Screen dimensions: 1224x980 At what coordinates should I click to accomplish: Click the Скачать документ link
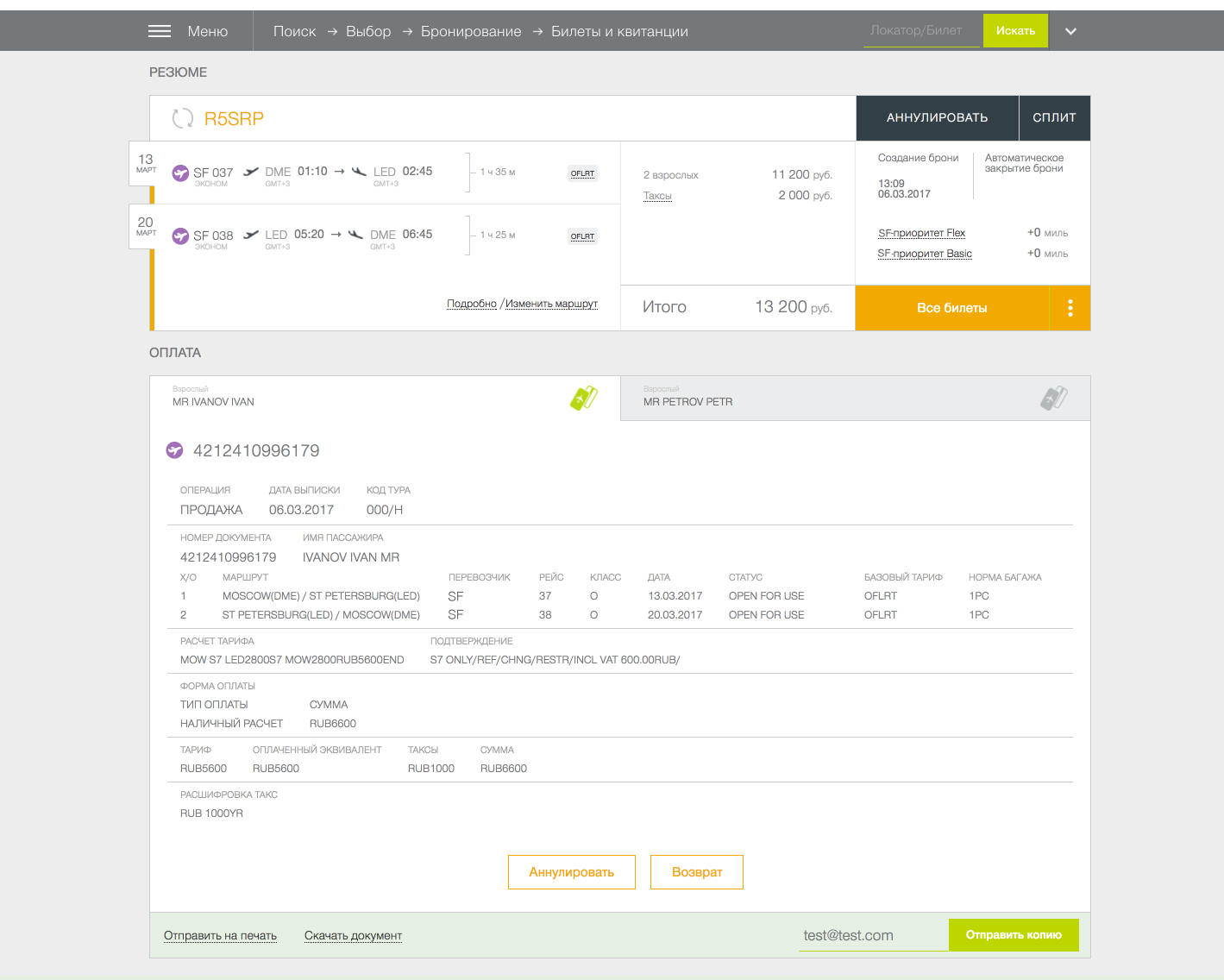[x=353, y=936]
